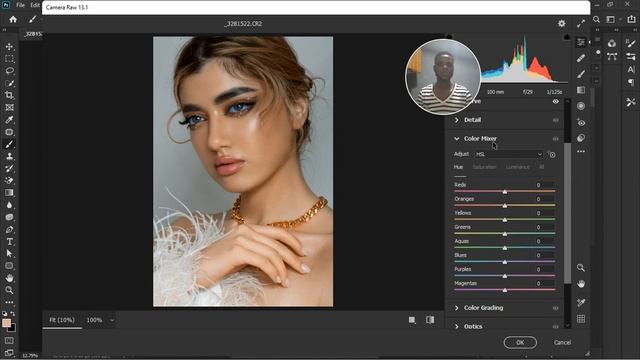Select the Pen tool
This screenshot has width=640, height=360.
(x=9, y=229)
